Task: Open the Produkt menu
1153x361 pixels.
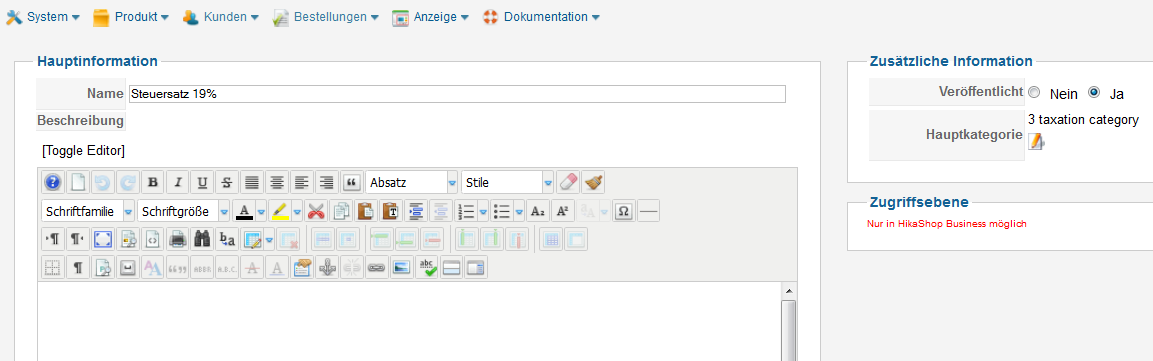Action: point(131,17)
